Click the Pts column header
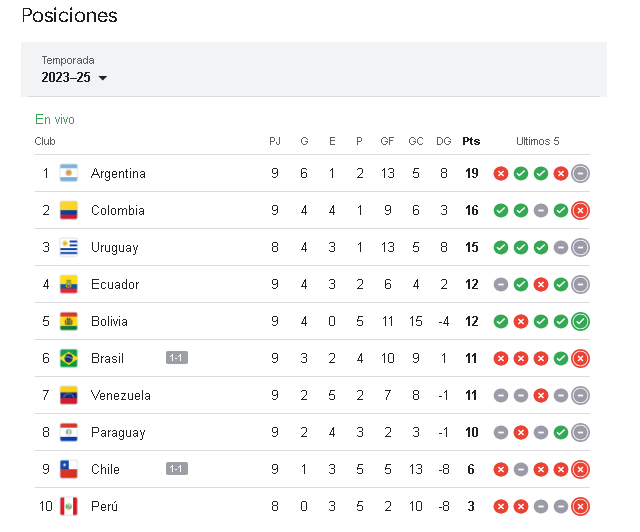The width and height of the screenshot is (640, 532). click(471, 141)
